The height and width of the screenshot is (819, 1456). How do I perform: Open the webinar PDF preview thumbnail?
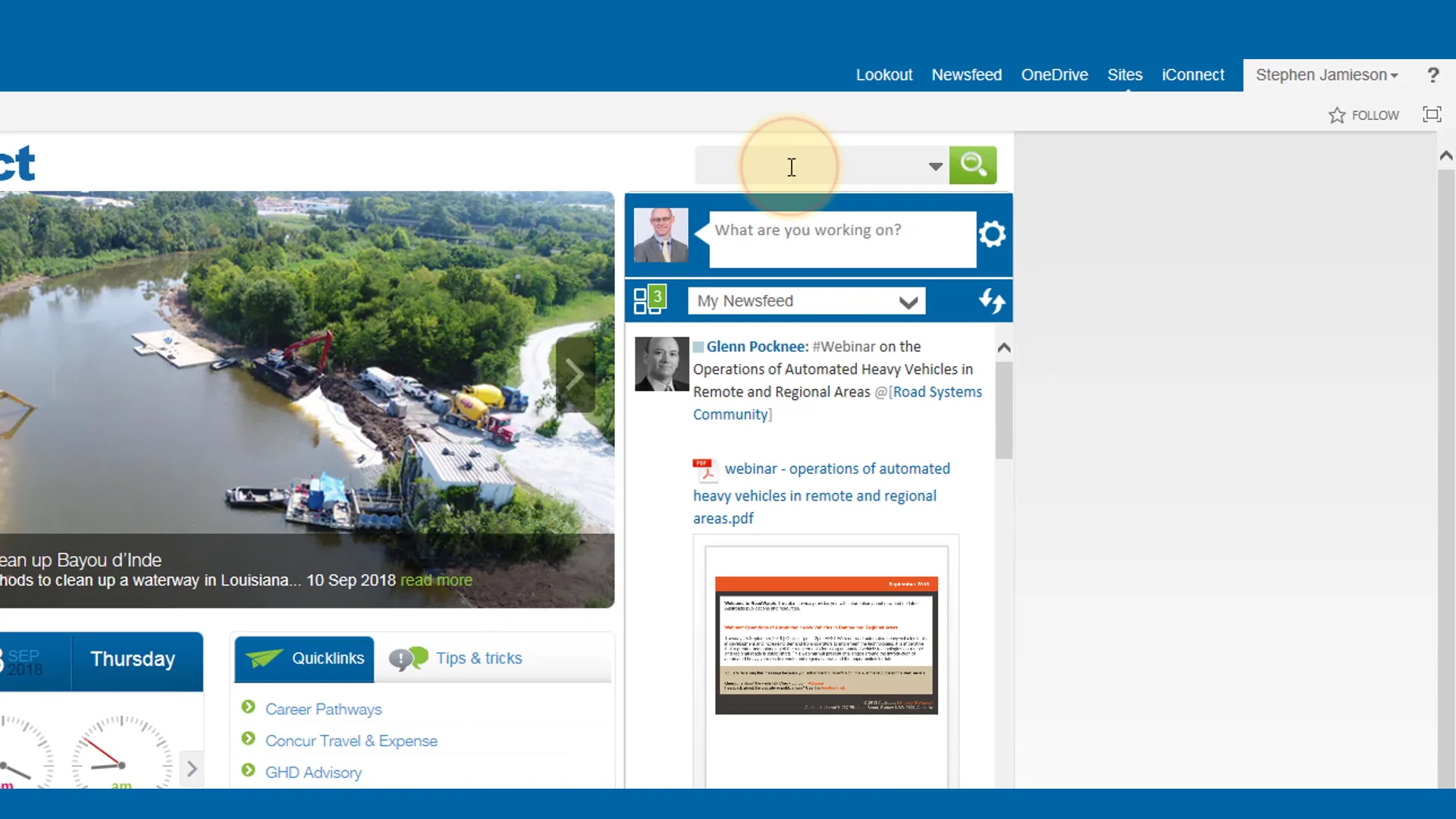(x=826, y=645)
